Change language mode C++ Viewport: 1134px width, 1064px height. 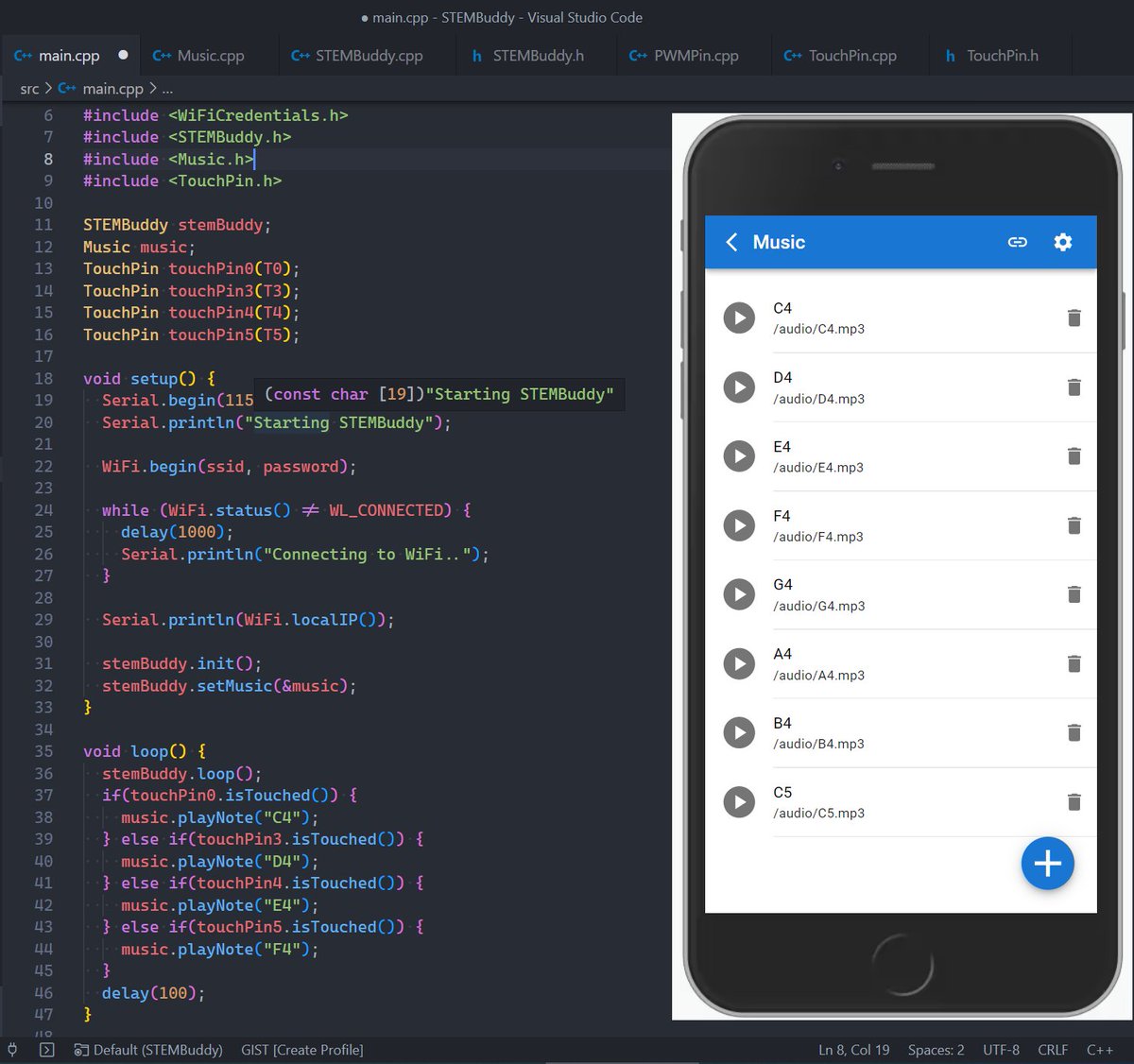[x=1099, y=1050]
